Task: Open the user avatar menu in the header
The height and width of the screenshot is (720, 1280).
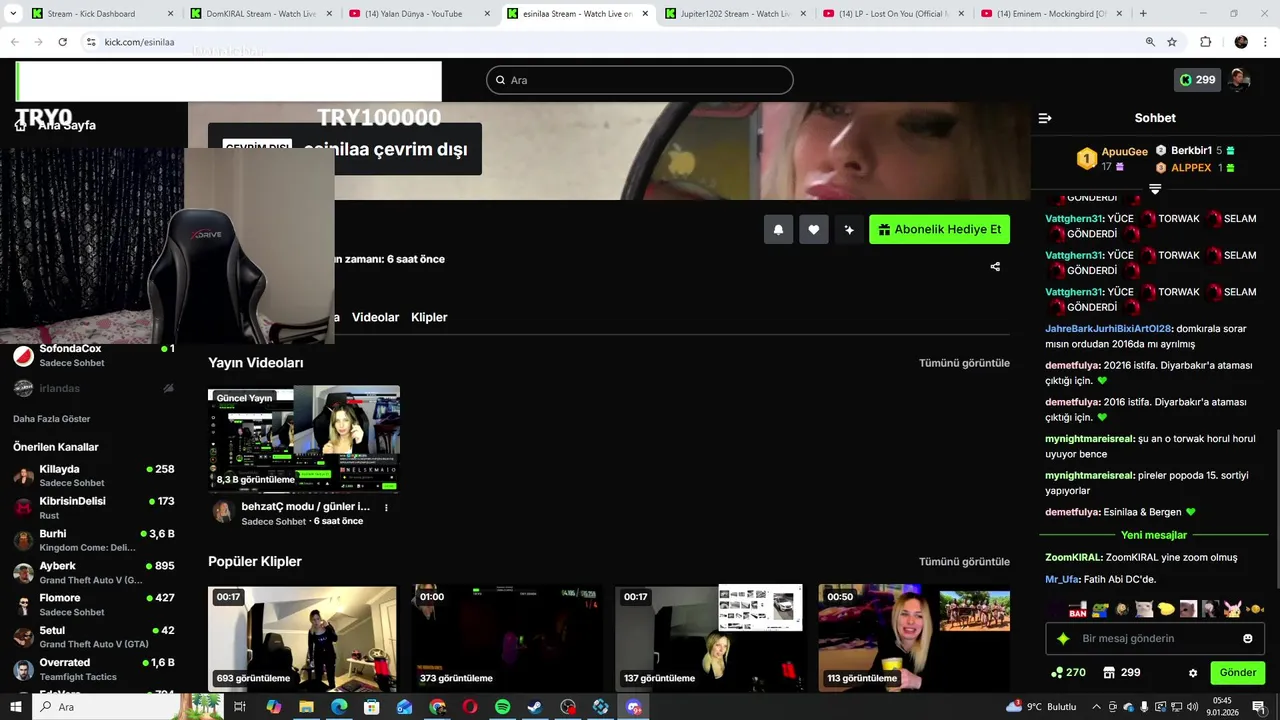Action: (1239, 80)
